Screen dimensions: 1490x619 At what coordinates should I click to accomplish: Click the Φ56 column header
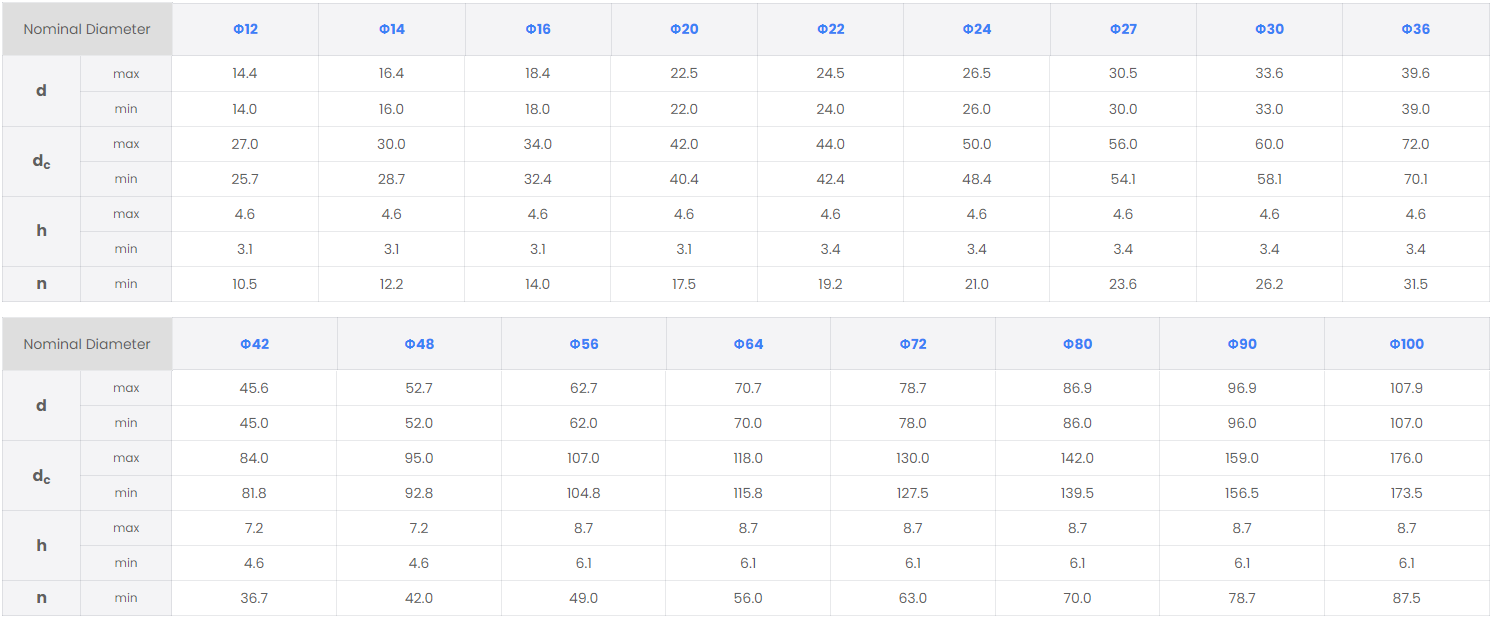click(x=584, y=344)
